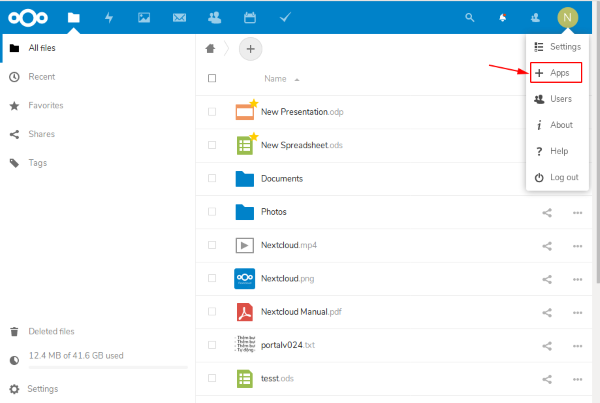Sort files by Name column header
Image resolution: width=600 pixels, height=403 pixels.
pos(275,78)
